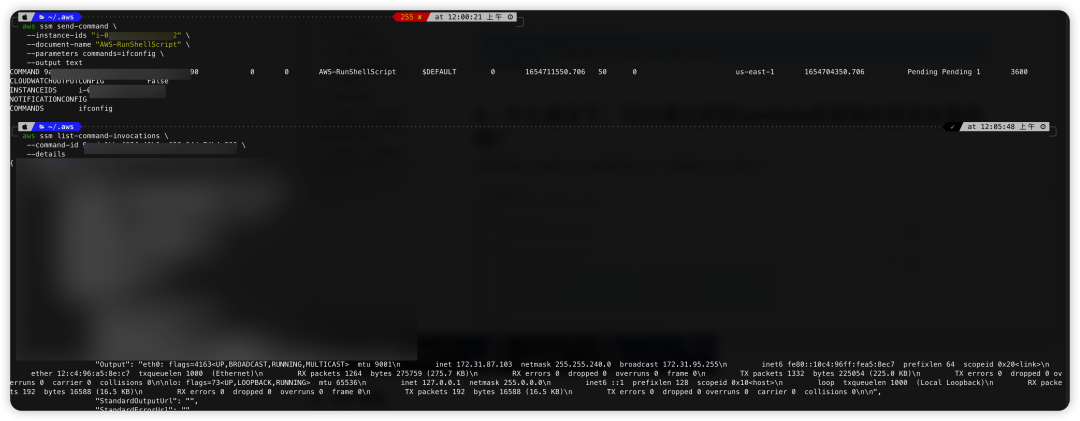Click the ~/.aws folder segment of the 12:00:21 prompt
This screenshot has height=421, width=1080.
click(x=57, y=17)
